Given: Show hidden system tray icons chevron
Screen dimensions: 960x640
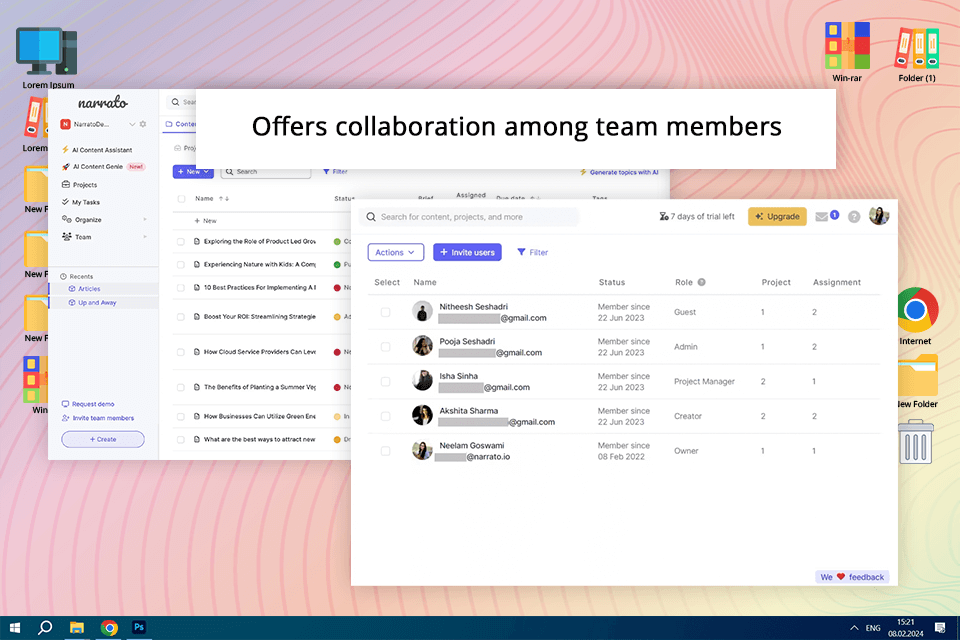Looking at the screenshot, I should point(854,628).
